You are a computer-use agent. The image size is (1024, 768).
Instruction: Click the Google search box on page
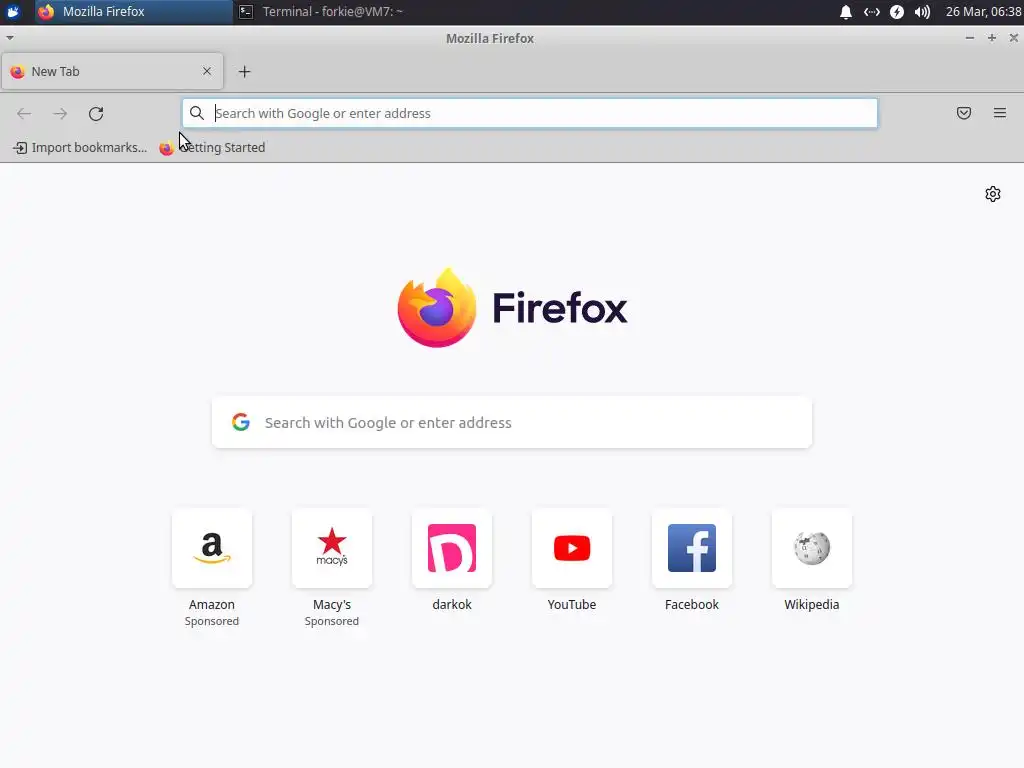click(512, 423)
